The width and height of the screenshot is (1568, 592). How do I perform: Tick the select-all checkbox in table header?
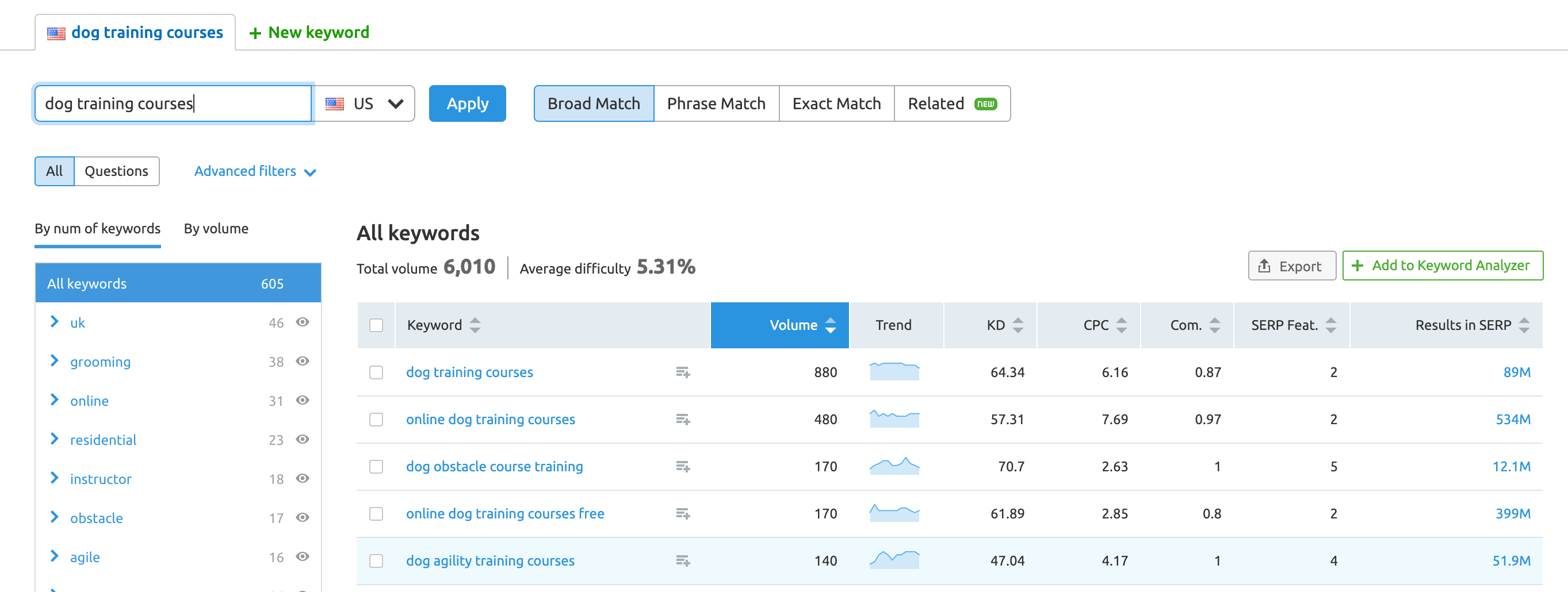[376, 325]
